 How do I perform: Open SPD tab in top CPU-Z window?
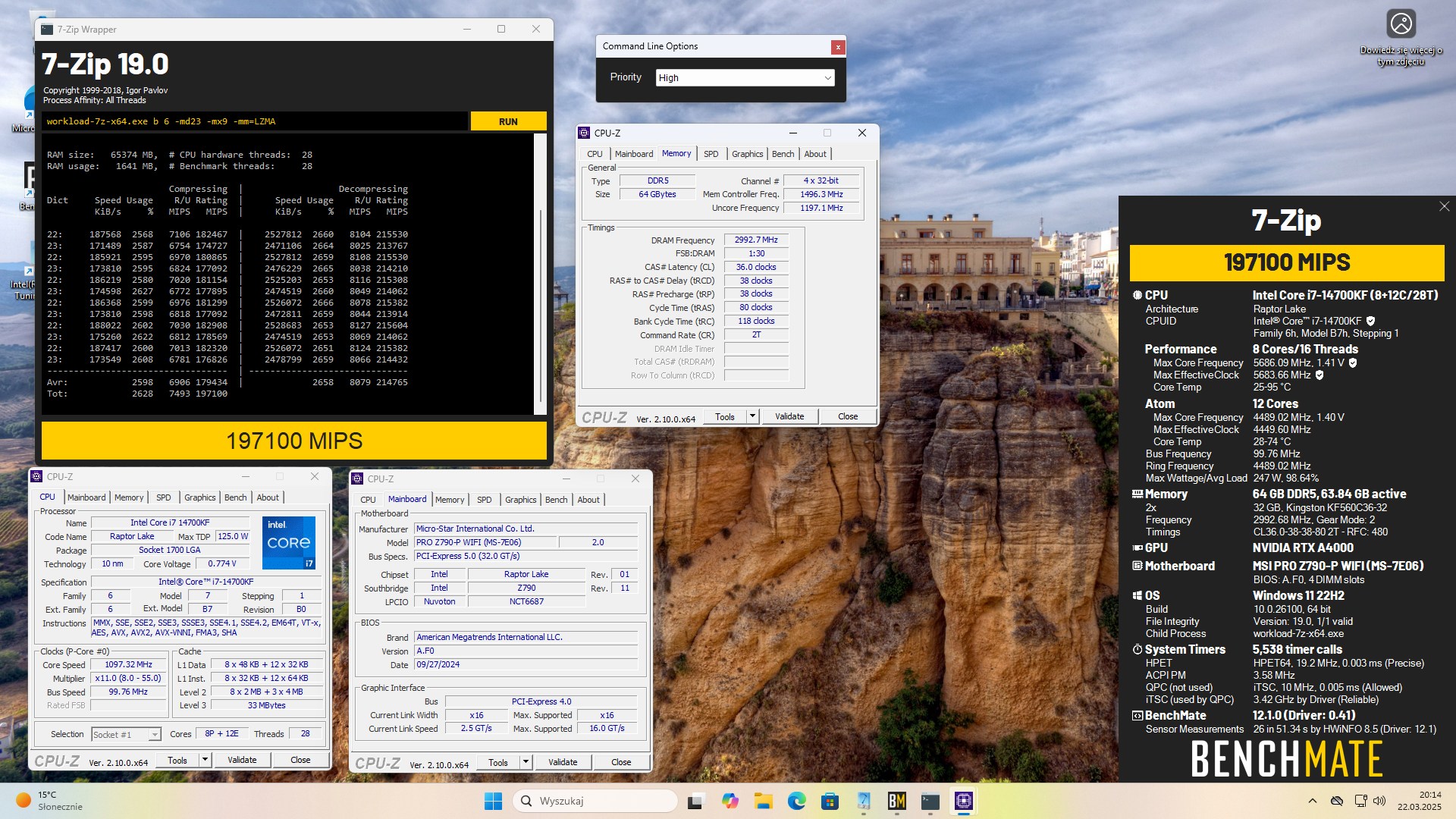711,154
